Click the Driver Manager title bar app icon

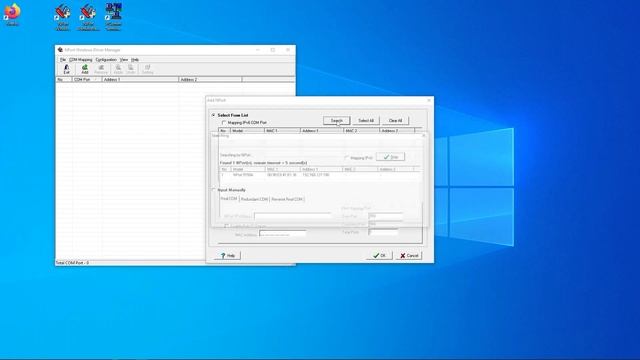pos(60,50)
